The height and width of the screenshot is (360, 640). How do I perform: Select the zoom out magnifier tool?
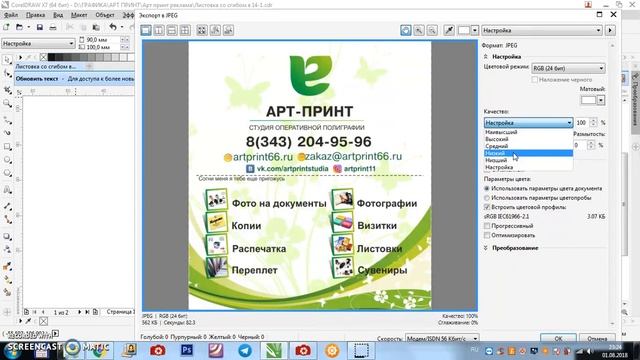click(432, 30)
